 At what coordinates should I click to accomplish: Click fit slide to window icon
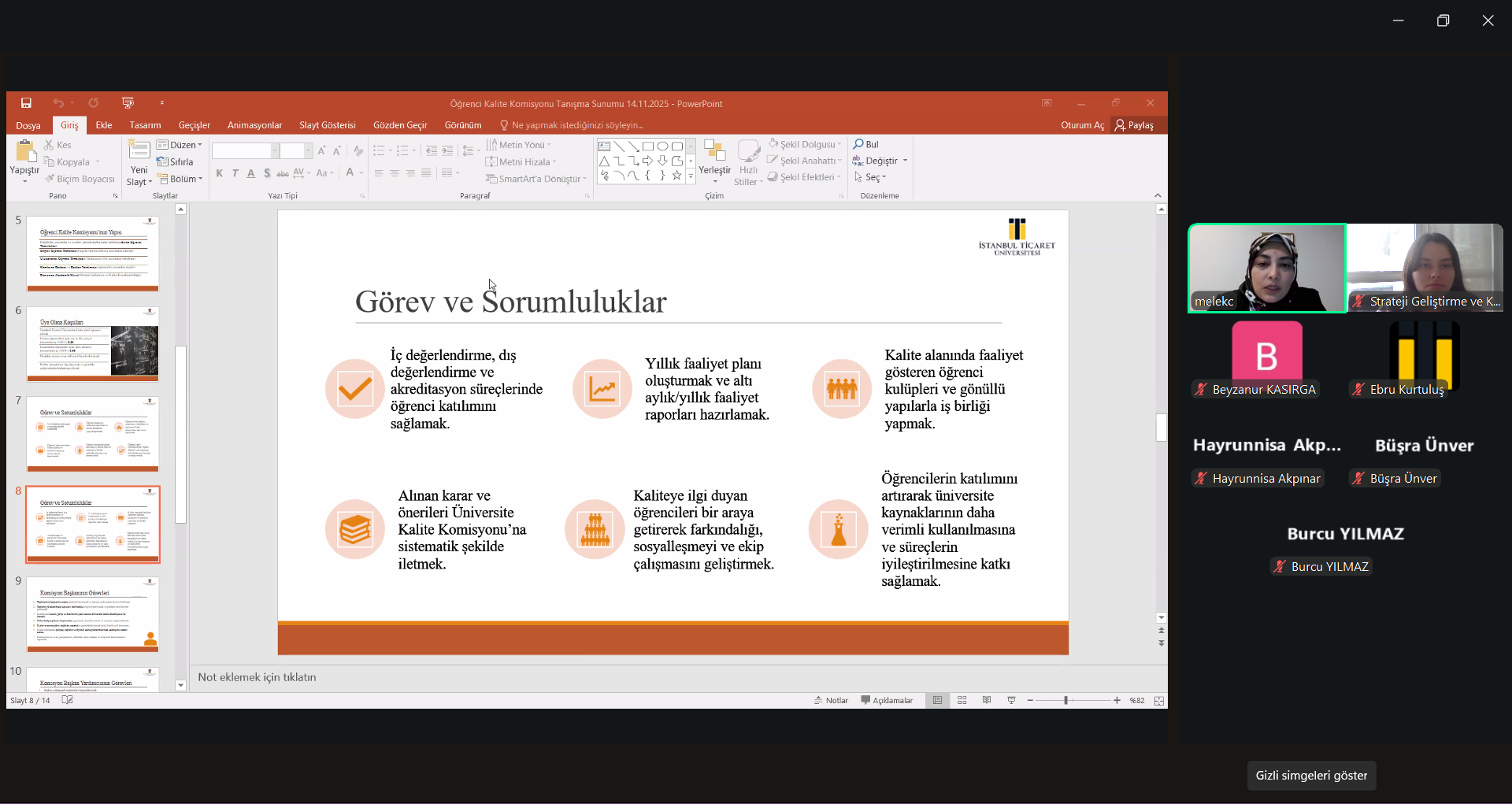1158,700
